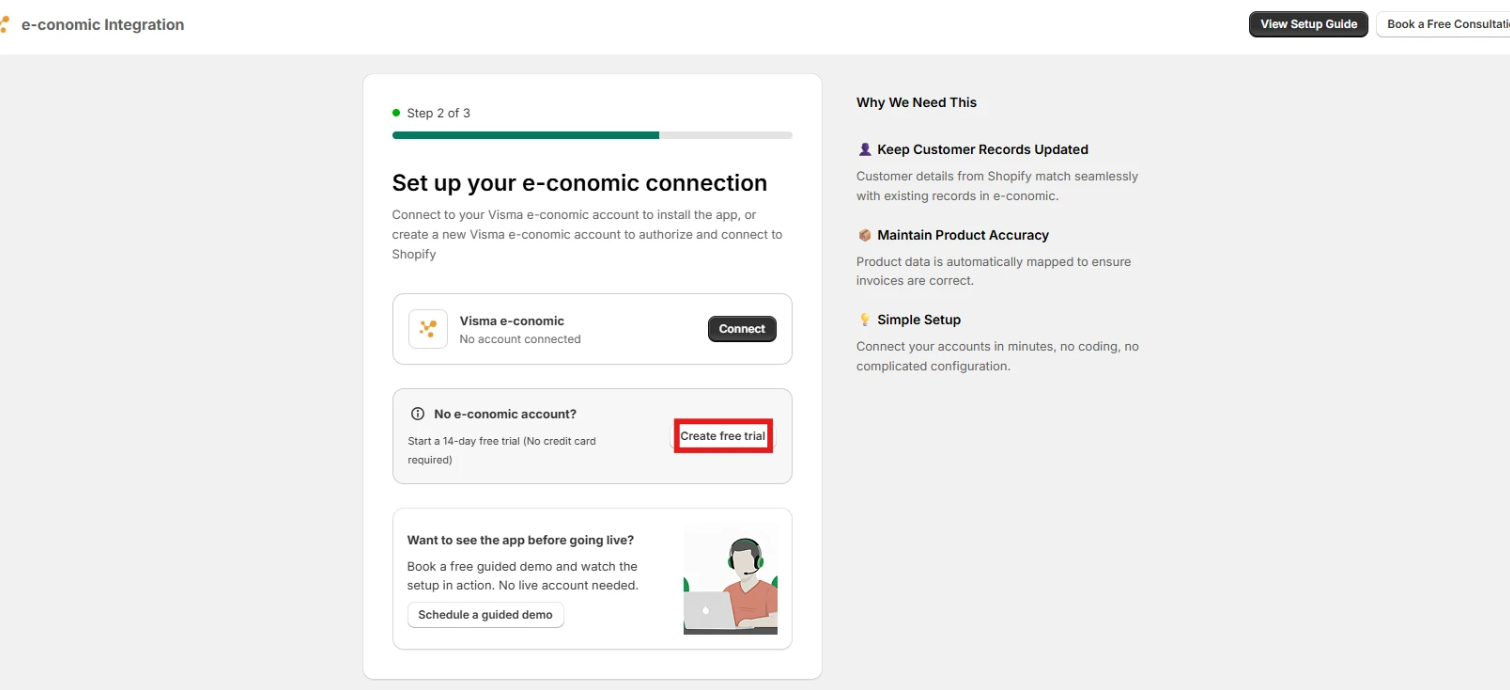Click the Connect your accounts in minutes text
This screenshot has width=1510, height=690.
998,356
